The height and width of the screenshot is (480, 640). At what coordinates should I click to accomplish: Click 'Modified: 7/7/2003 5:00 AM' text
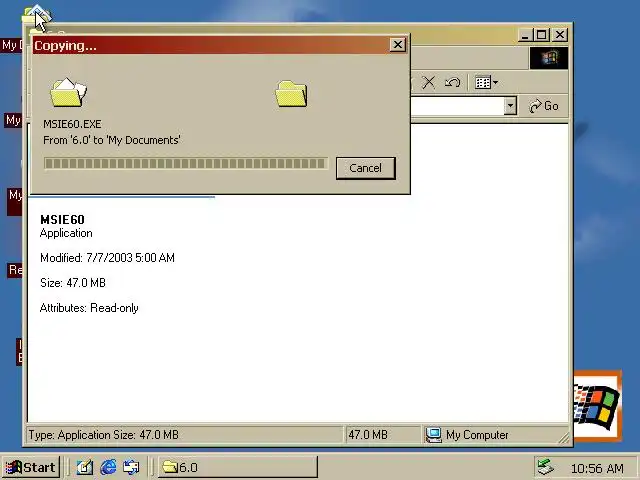107,258
